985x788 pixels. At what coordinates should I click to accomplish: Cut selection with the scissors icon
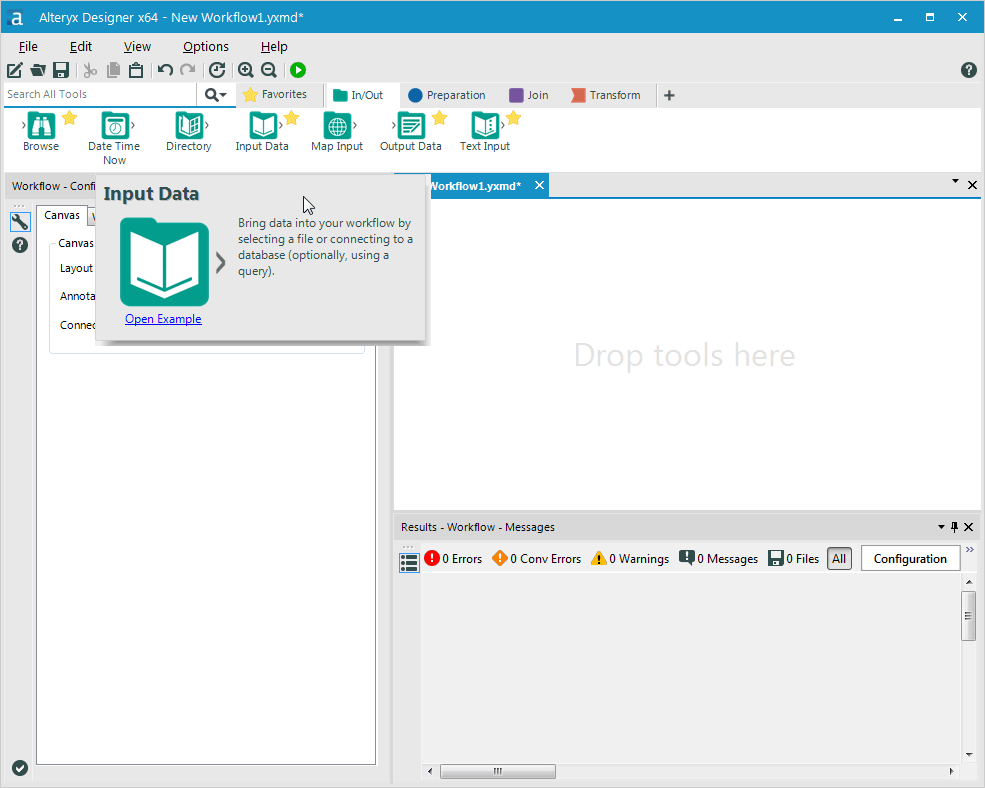(90, 70)
